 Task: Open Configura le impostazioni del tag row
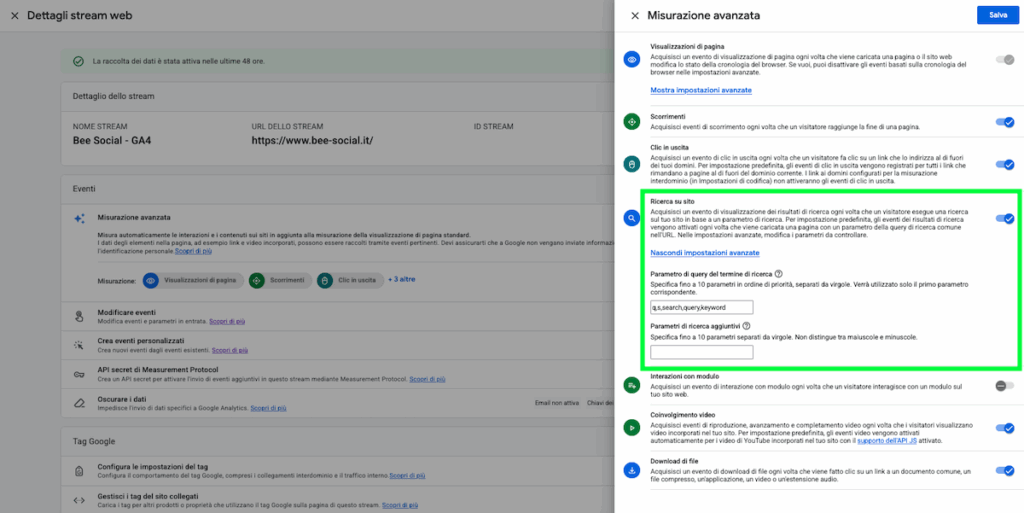(x=340, y=471)
